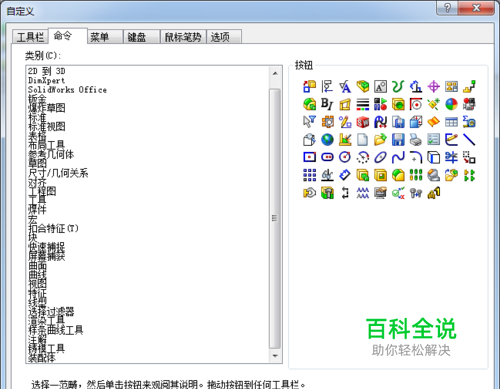
Task: Click the category list scroll-up arrow
Action: pyautogui.click(x=275, y=73)
